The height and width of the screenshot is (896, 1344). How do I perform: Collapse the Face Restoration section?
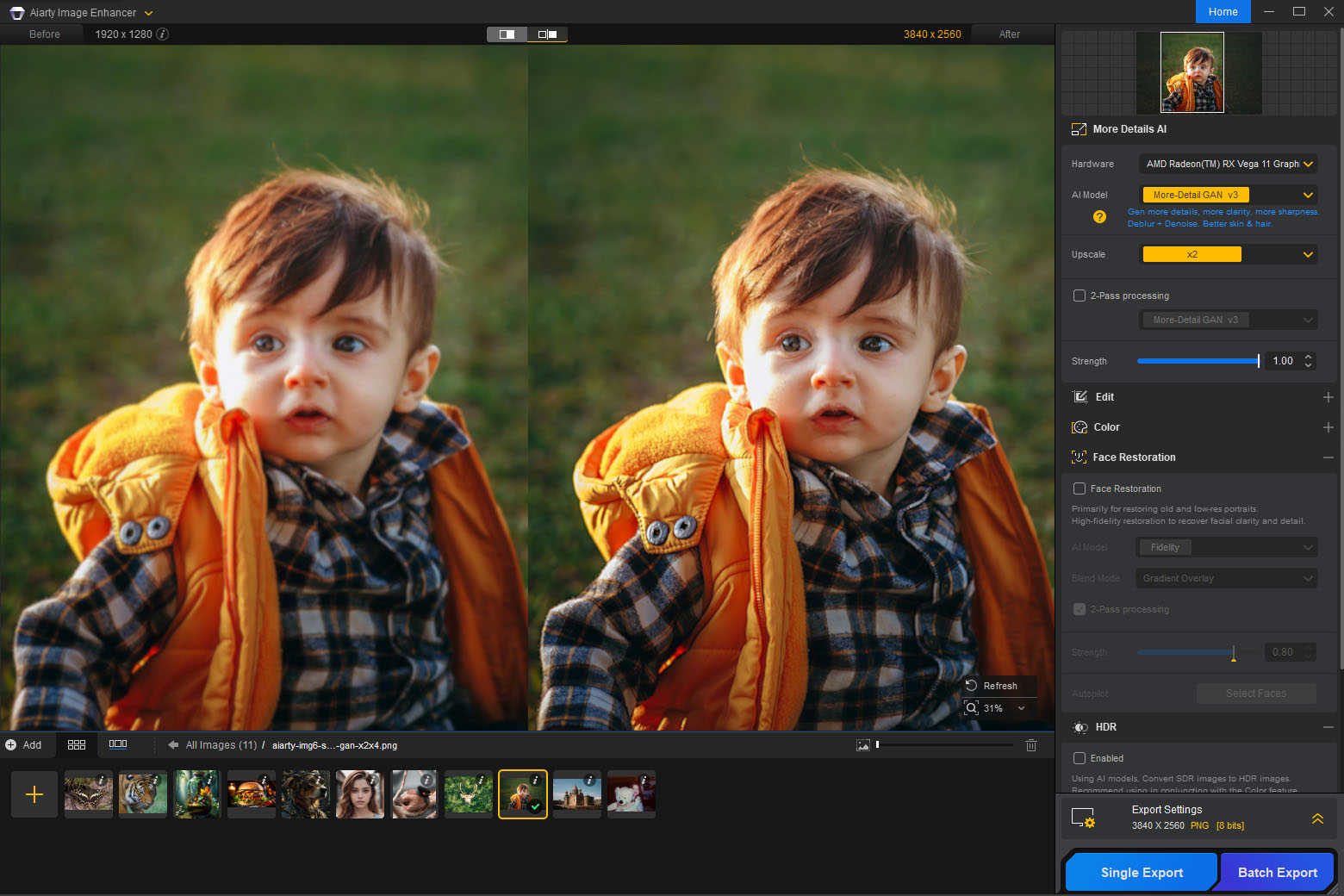click(1328, 457)
